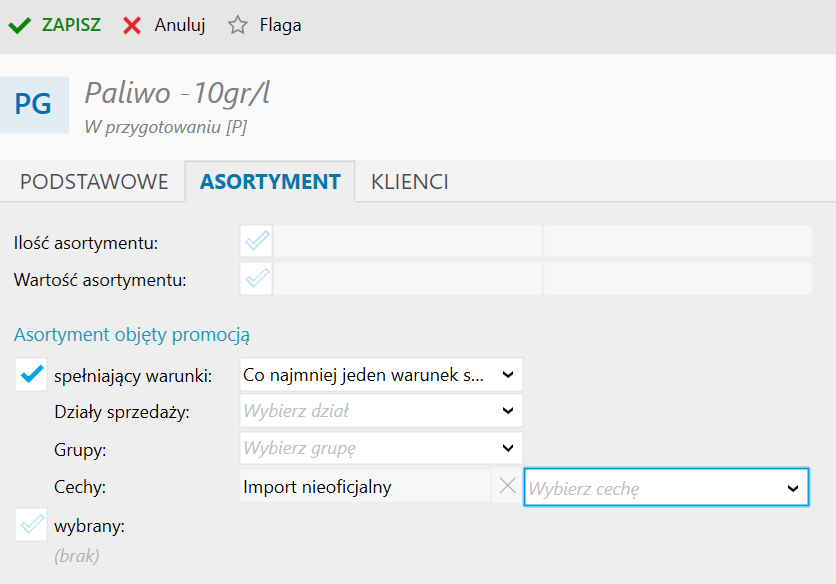Toggle the Ilość asortymentu checkbox
The image size is (836, 584).
[x=257, y=241]
